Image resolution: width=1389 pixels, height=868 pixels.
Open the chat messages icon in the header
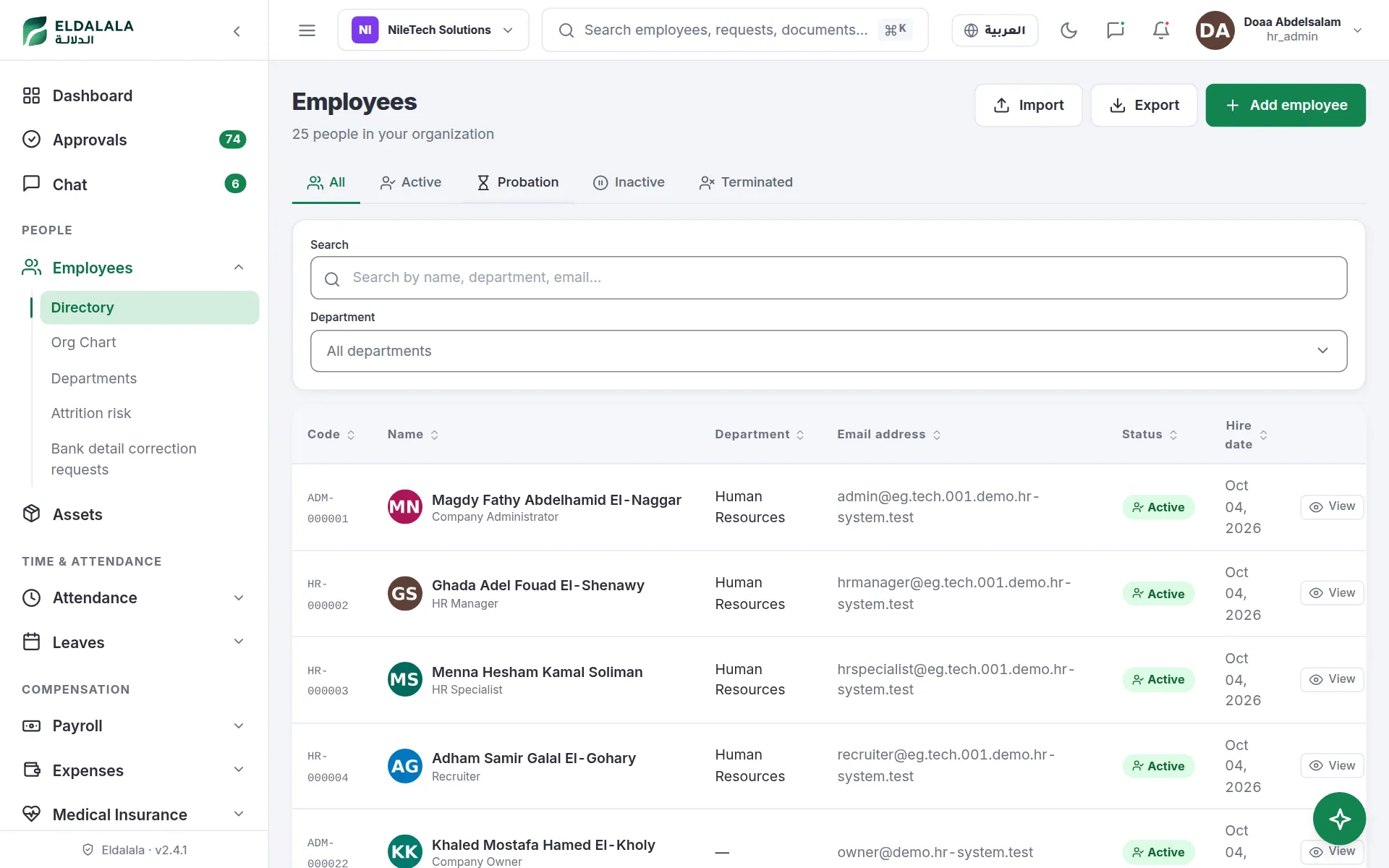point(1115,30)
